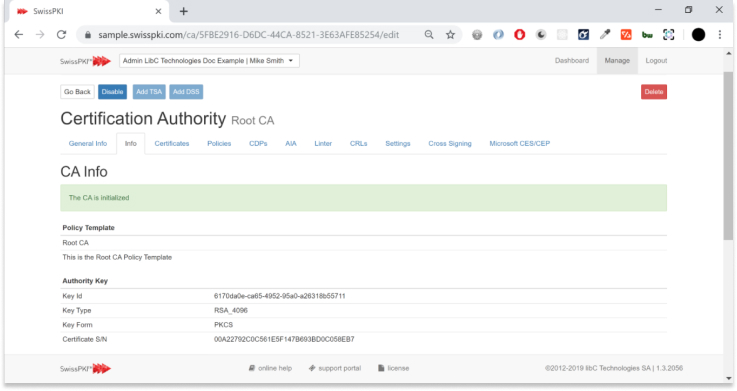Click the page vertical scrollbar thumb
Image resolution: width=737 pixels, height=391 pixels.
point(728,157)
